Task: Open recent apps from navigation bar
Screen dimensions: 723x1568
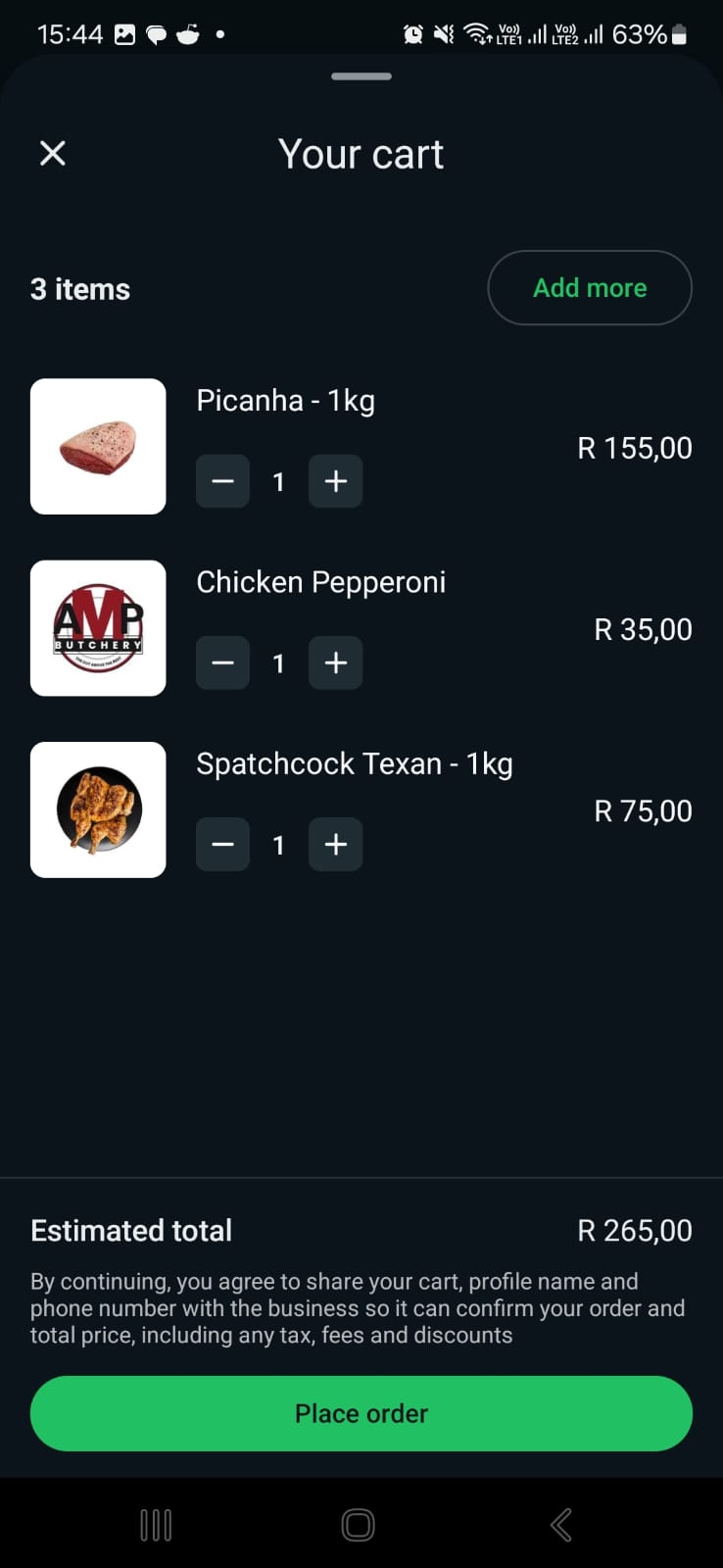Action: pos(156,1525)
